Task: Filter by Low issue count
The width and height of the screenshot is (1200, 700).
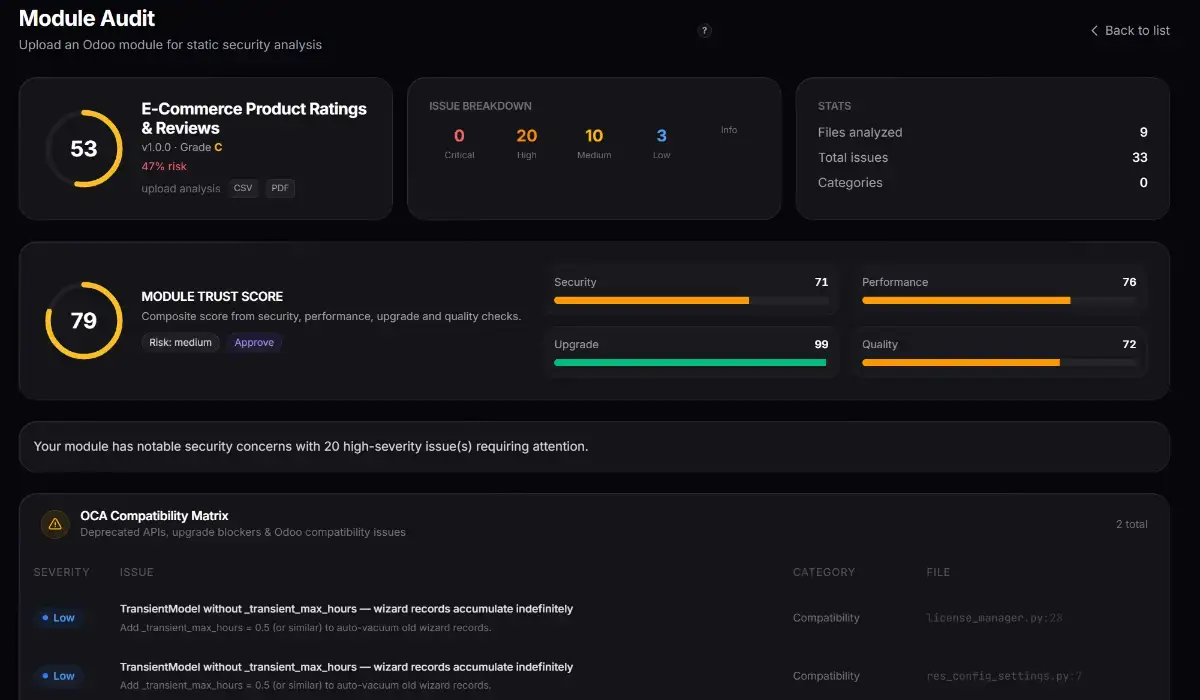Action: point(661,141)
